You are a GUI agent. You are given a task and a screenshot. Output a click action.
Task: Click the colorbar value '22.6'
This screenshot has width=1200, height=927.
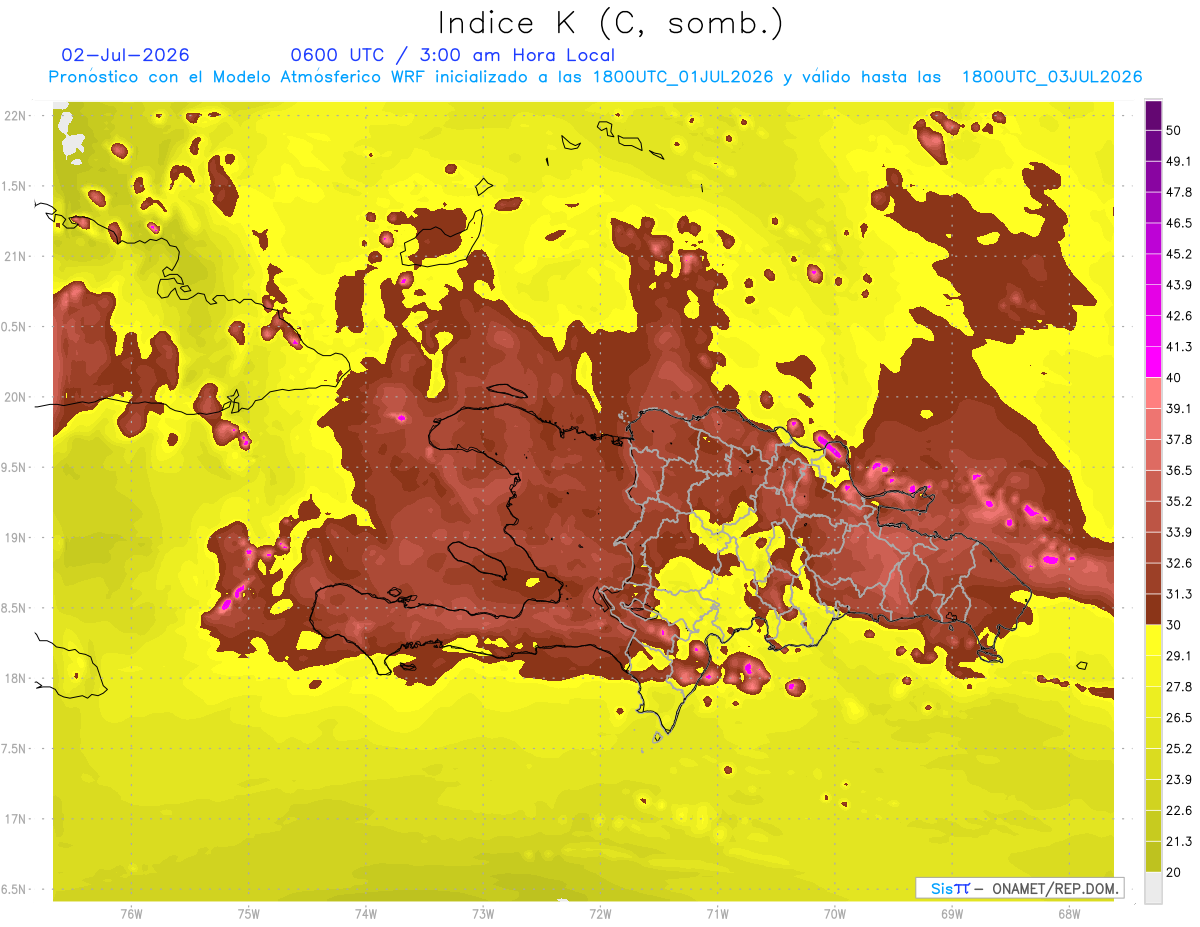[x=1179, y=810]
